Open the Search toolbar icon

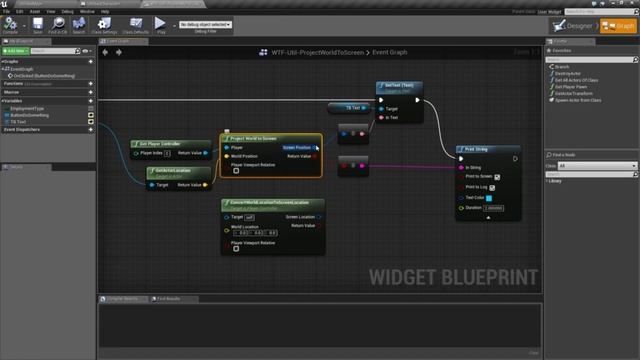79,24
